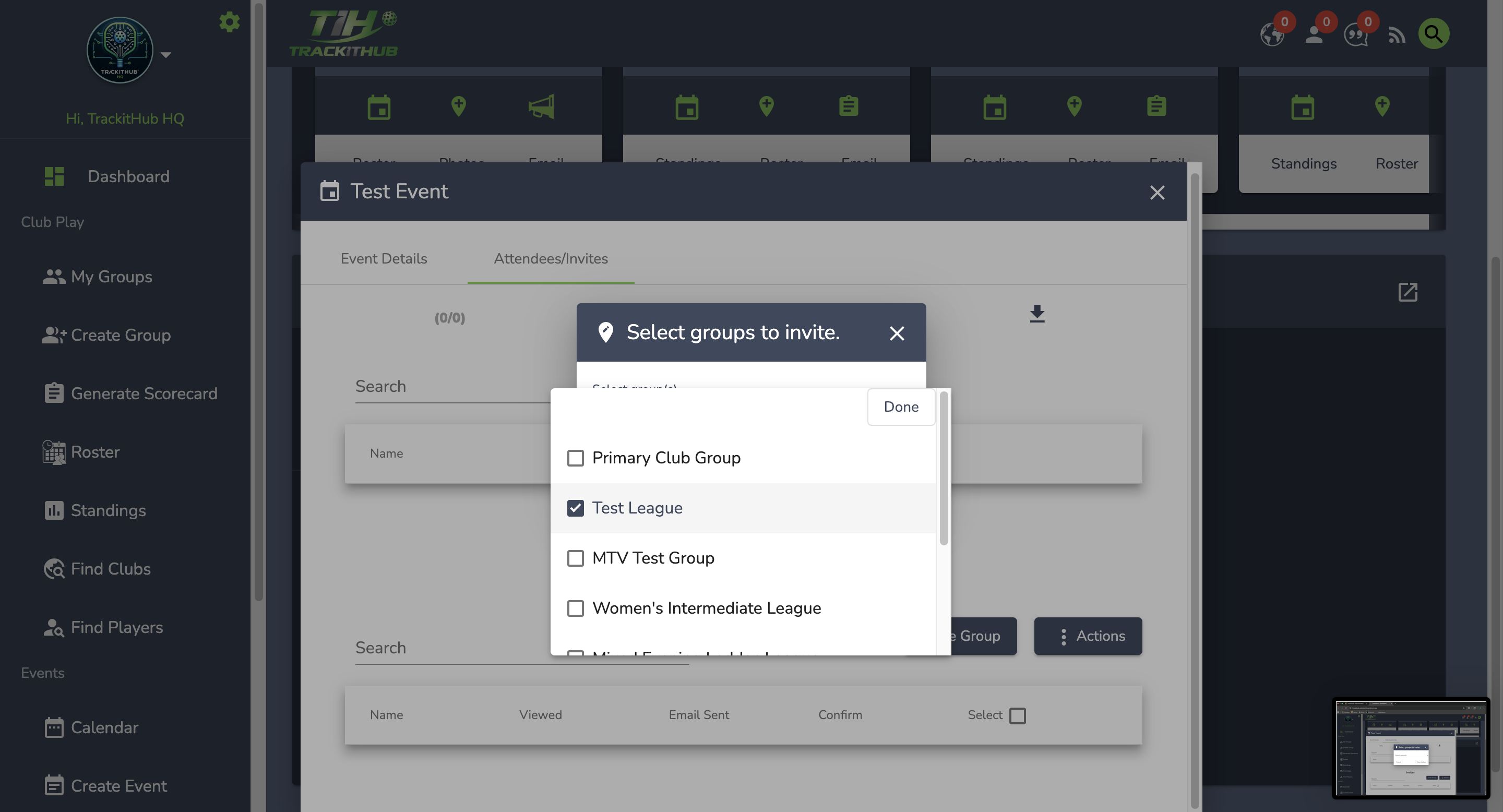Open the chat messages notification icon
The image size is (1503, 812).
pos(1356,35)
